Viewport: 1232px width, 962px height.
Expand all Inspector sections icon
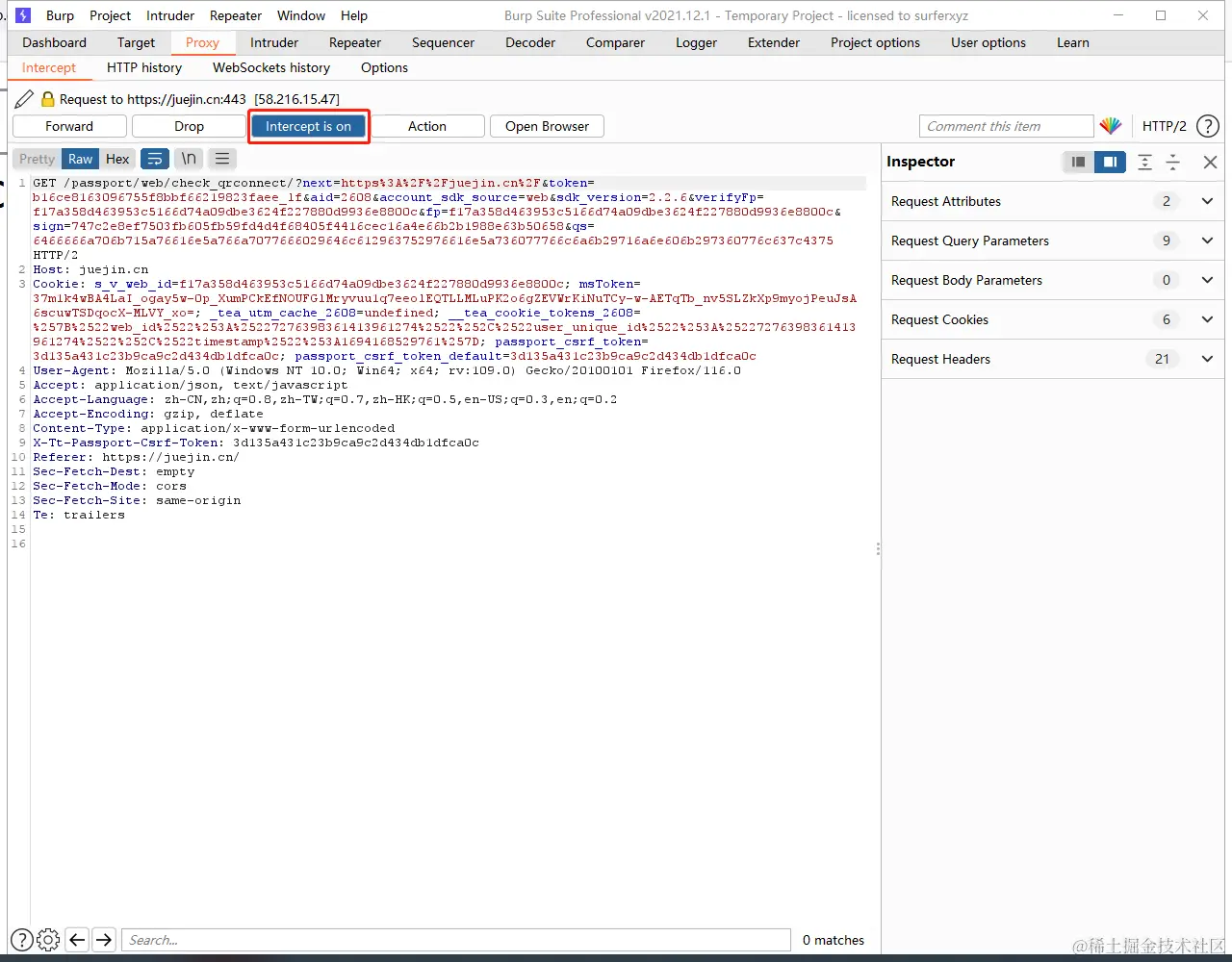pyautogui.click(x=1144, y=162)
